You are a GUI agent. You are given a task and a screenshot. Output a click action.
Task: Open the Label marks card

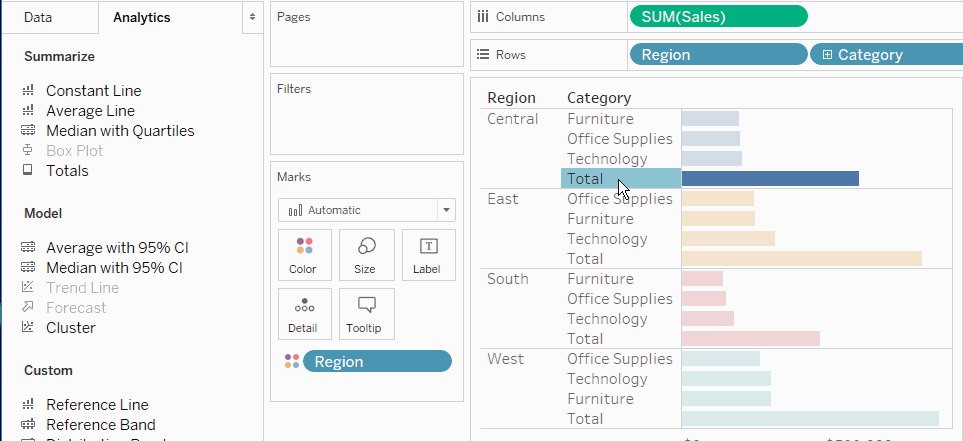pos(428,255)
